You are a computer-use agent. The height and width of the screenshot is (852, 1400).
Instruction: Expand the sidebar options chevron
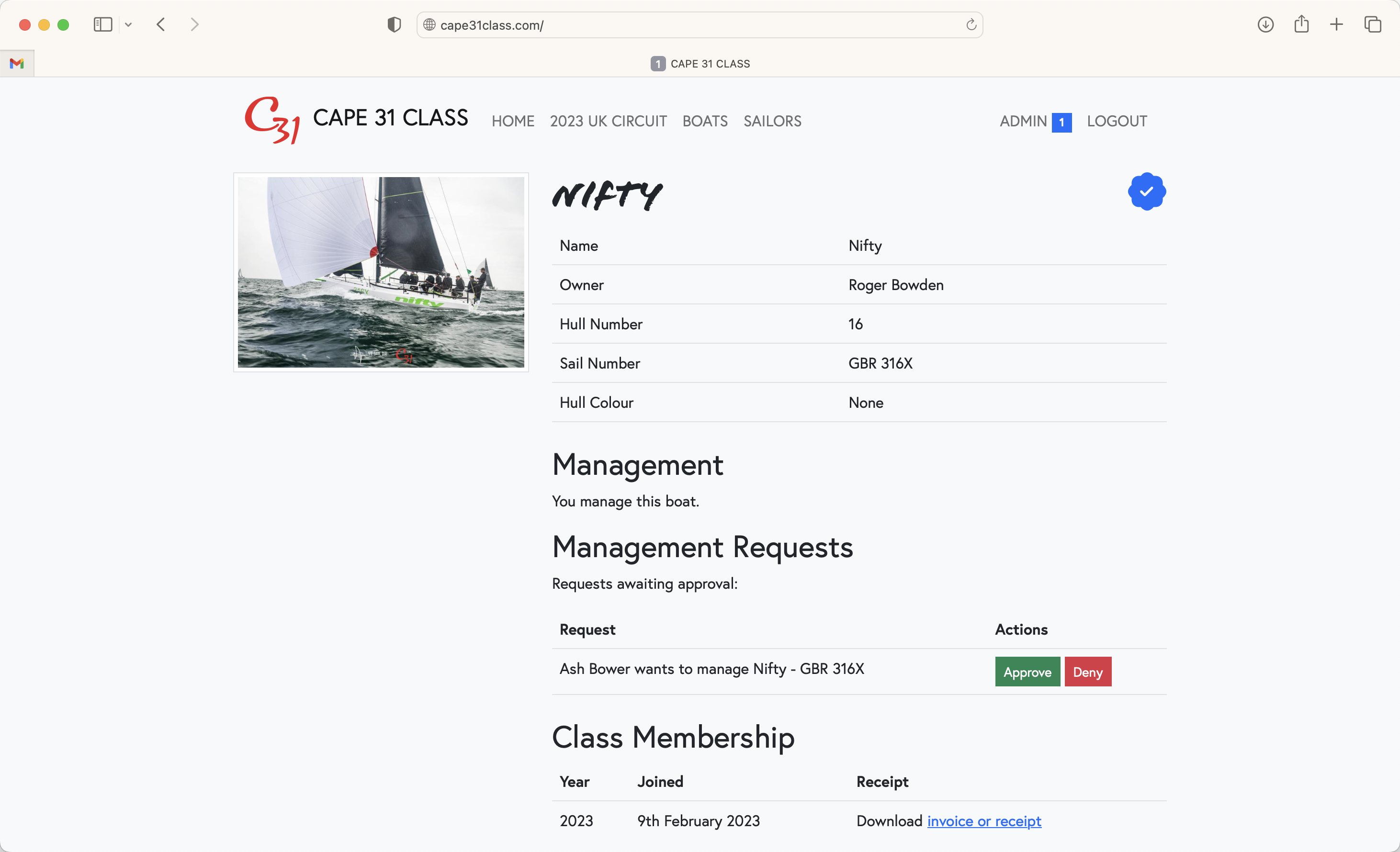click(x=128, y=24)
